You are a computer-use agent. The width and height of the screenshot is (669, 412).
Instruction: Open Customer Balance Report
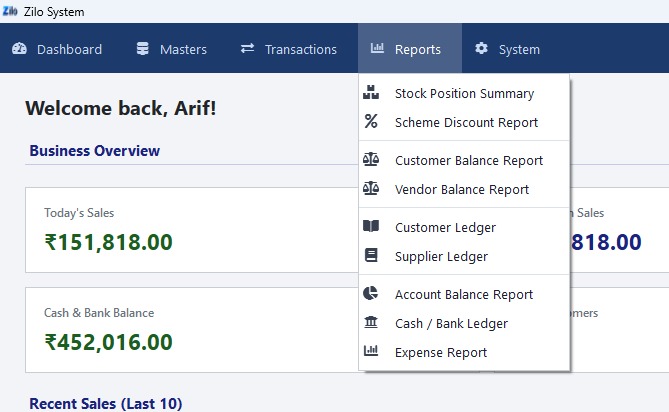(x=464, y=160)
